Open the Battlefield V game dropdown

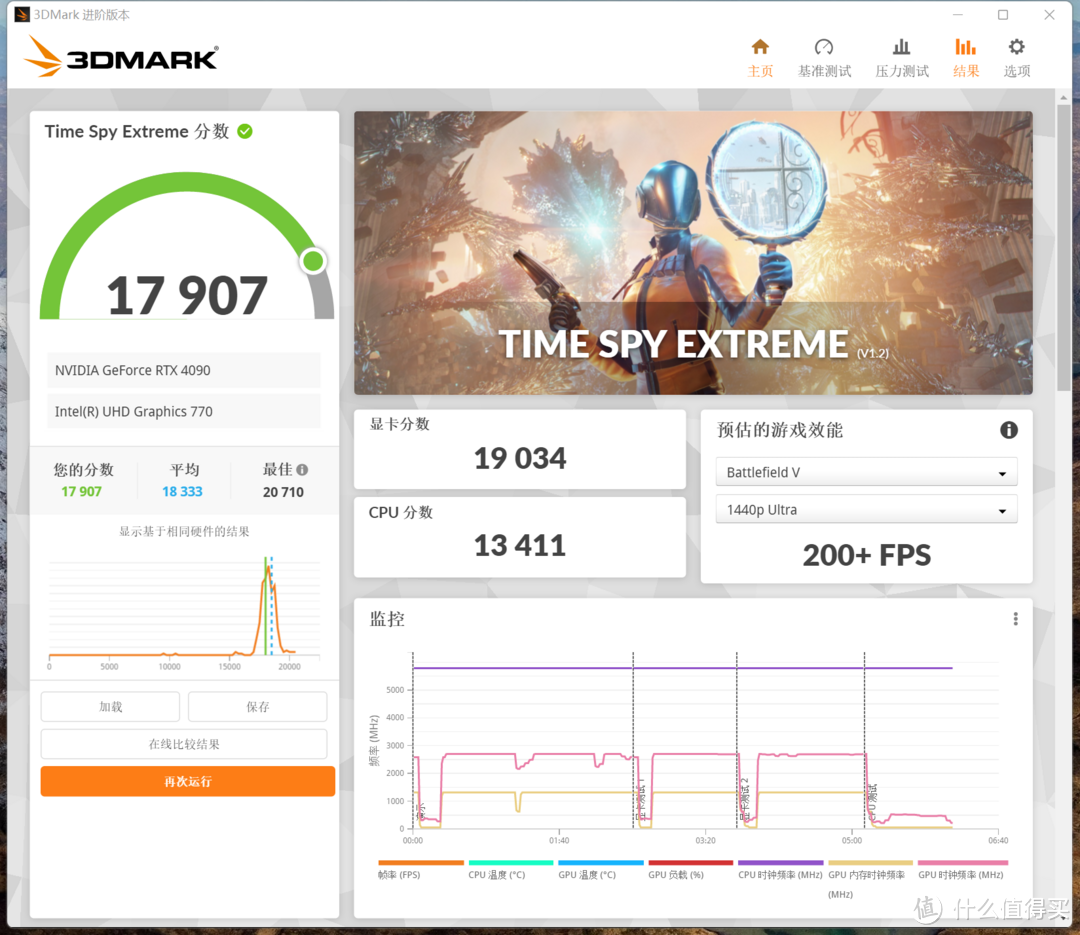click(x=866, y=472)
